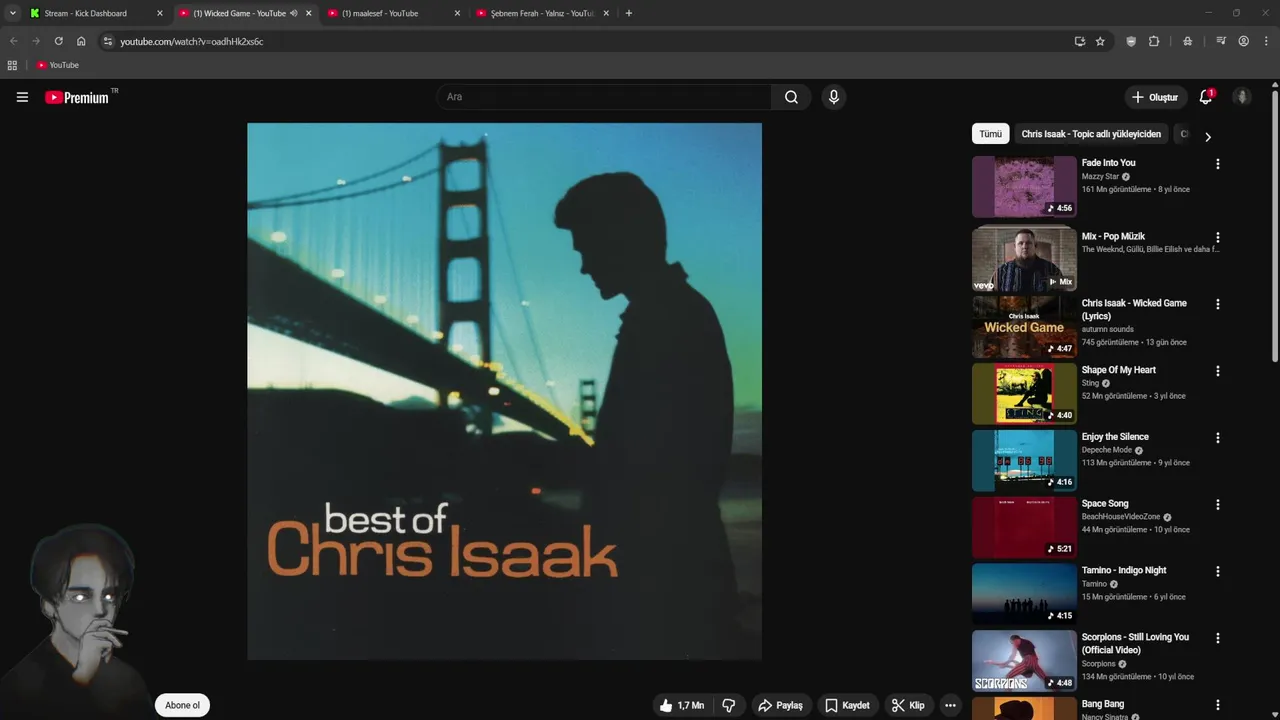Open YouTube bookmark in bookmarks bar
Screen dimensions: 1280x720
click(x=57, y=65)
